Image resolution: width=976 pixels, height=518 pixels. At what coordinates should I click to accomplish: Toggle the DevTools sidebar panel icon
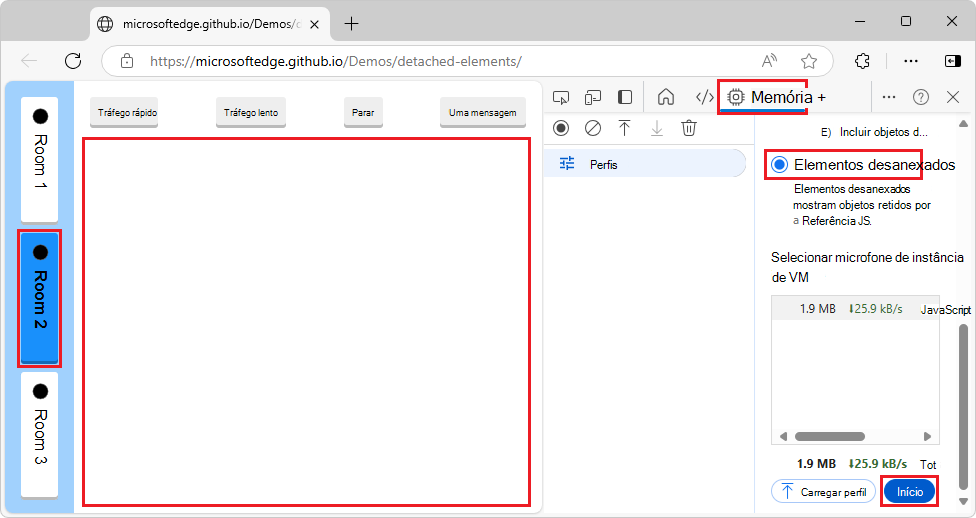click(x=625, y=97)
